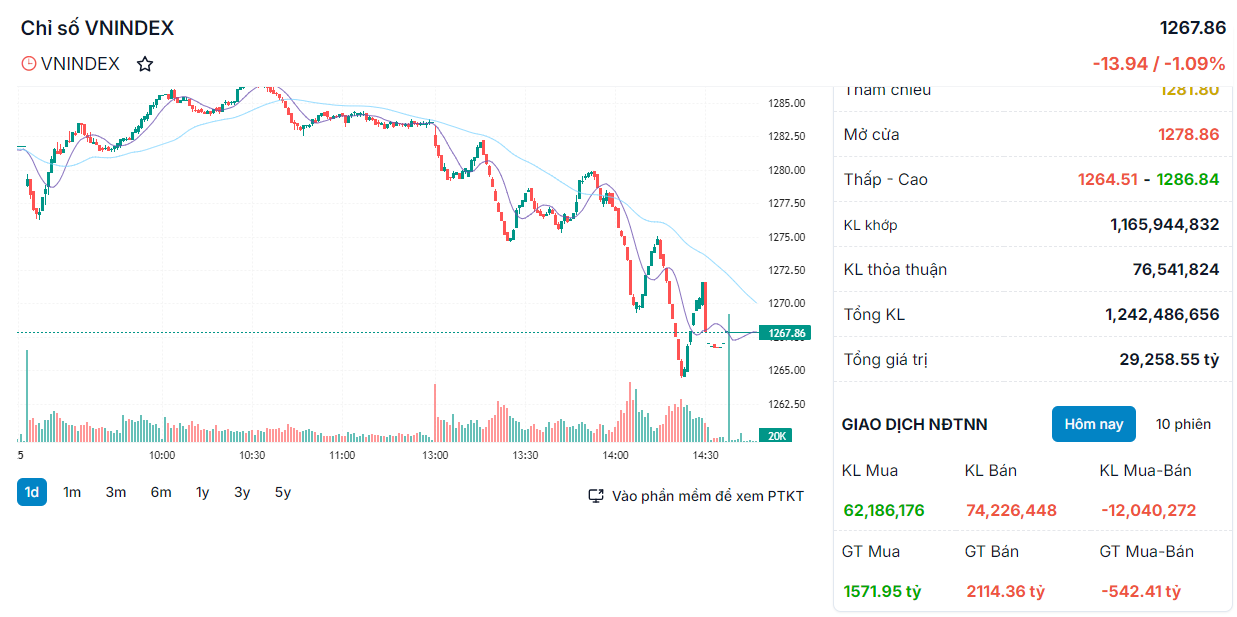Click the 14:00 time axis label

click(x=616, y=455)
